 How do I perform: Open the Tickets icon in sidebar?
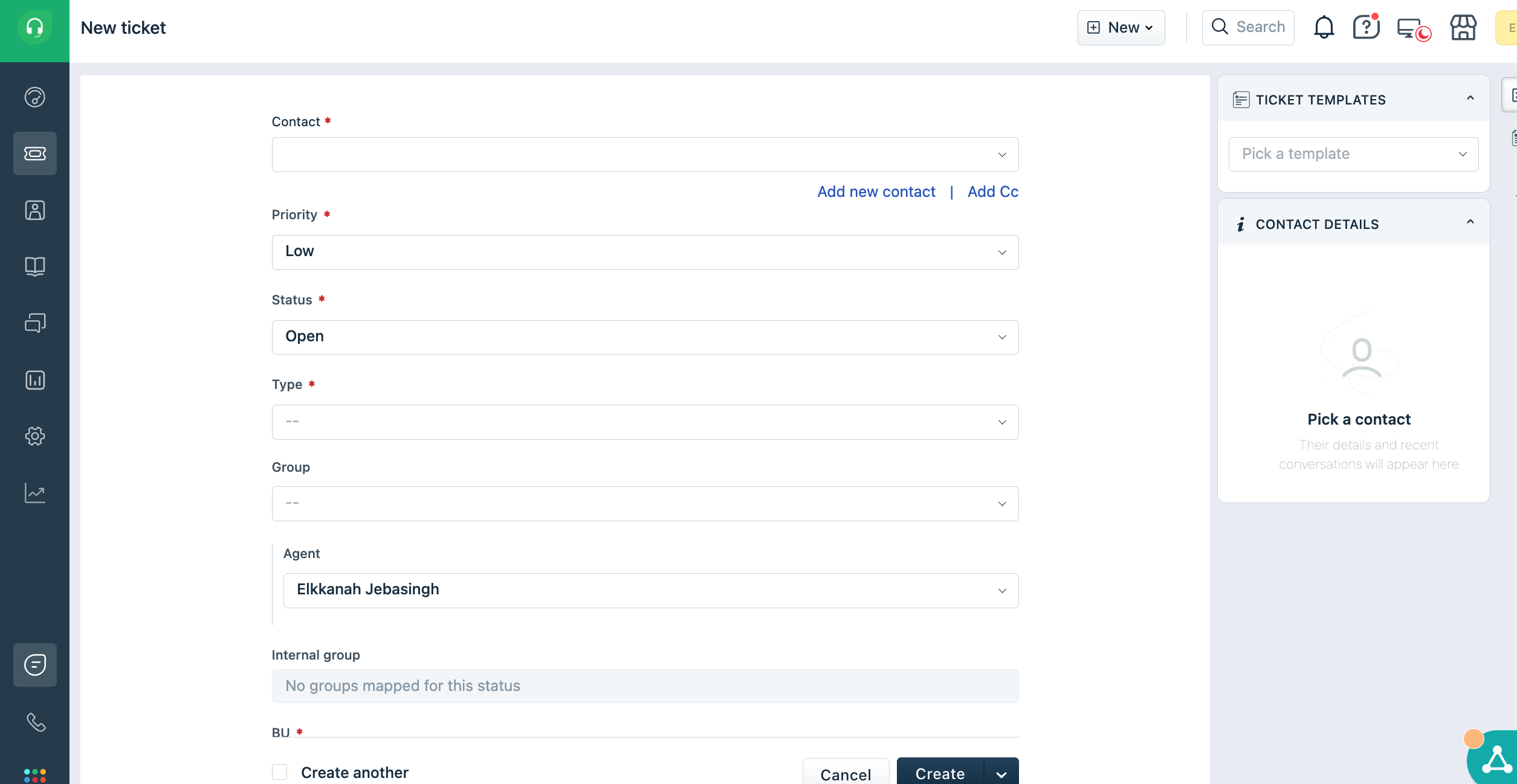(x=34, y=153)
